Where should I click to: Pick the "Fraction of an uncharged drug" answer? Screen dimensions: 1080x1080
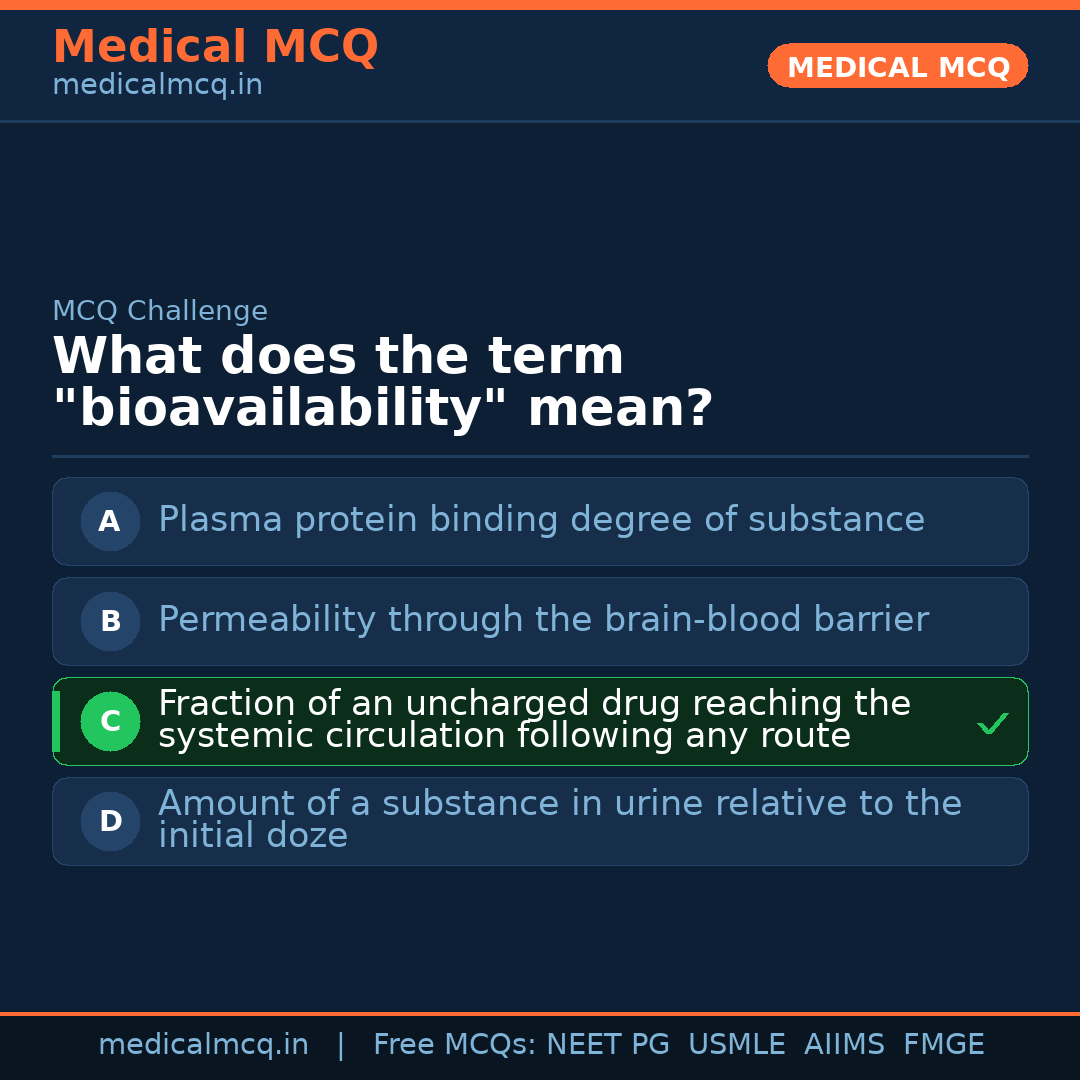pos(534,720)
